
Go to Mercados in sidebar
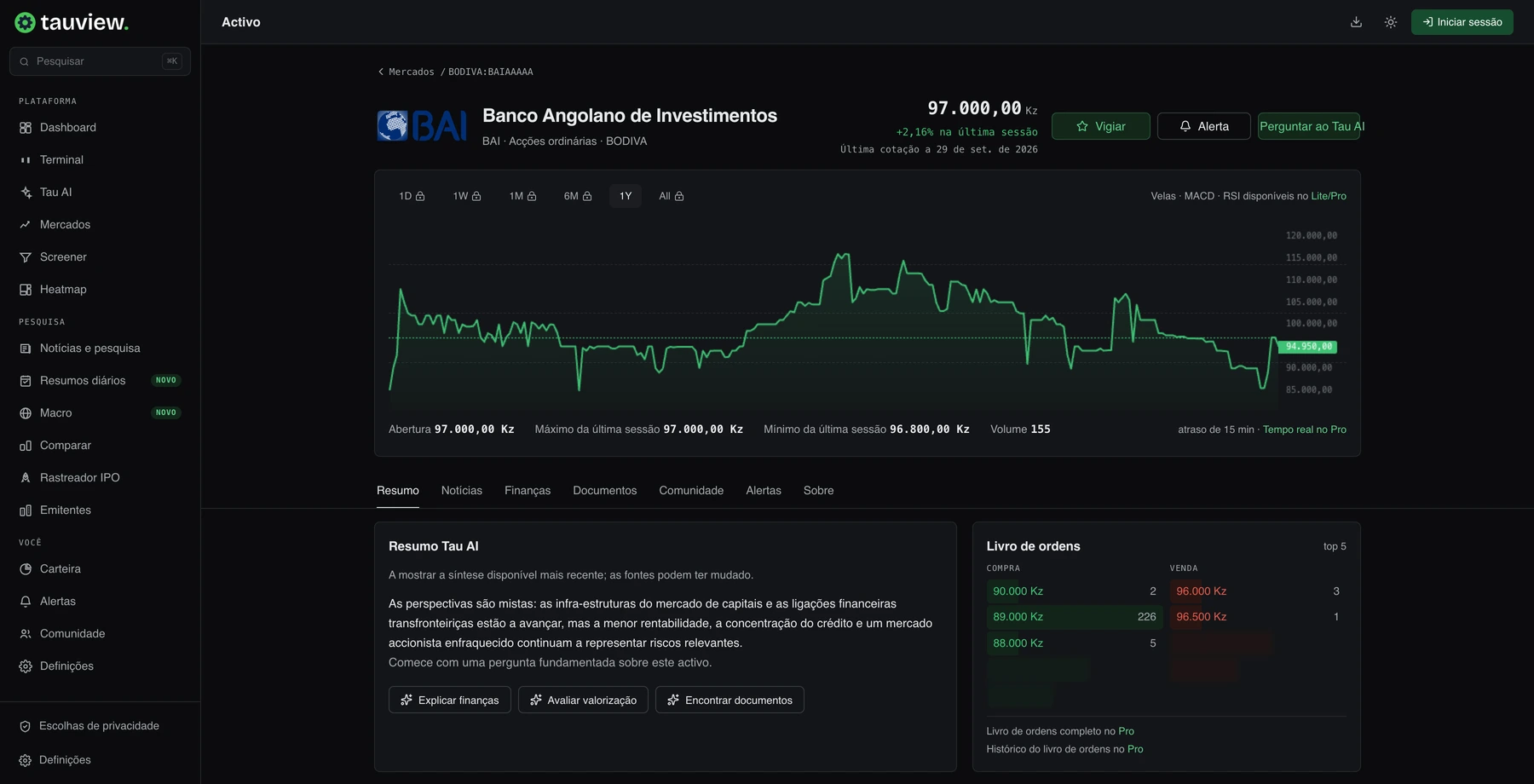coord(100,225)
